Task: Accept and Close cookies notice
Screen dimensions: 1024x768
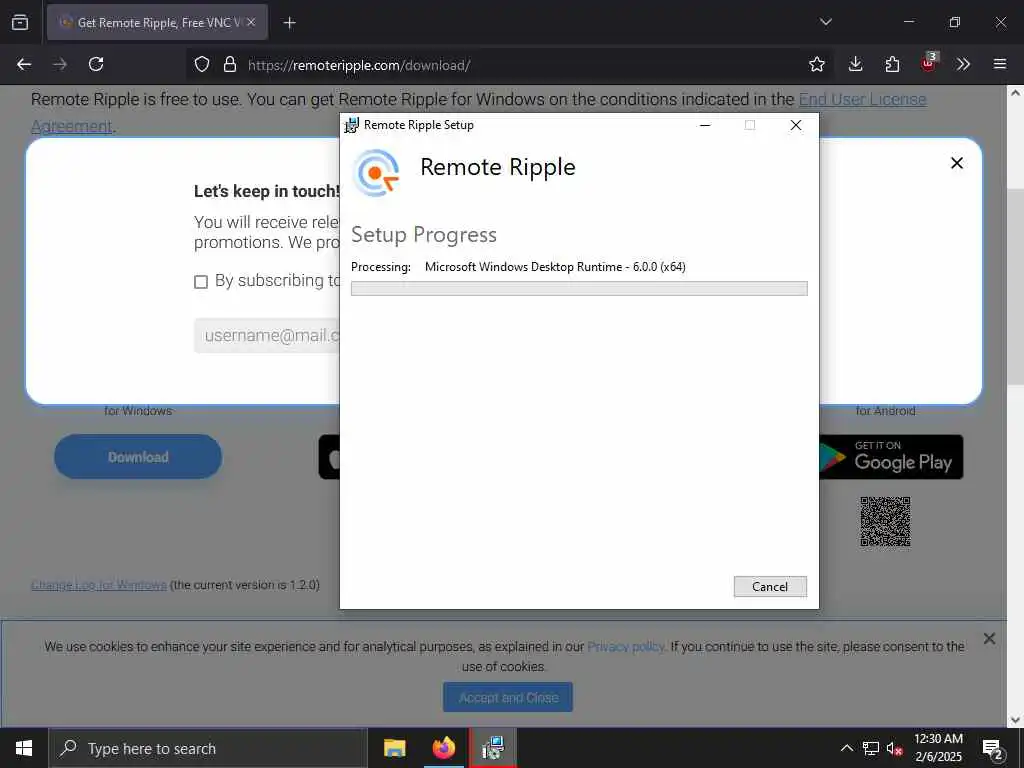Action: [507, 697]
